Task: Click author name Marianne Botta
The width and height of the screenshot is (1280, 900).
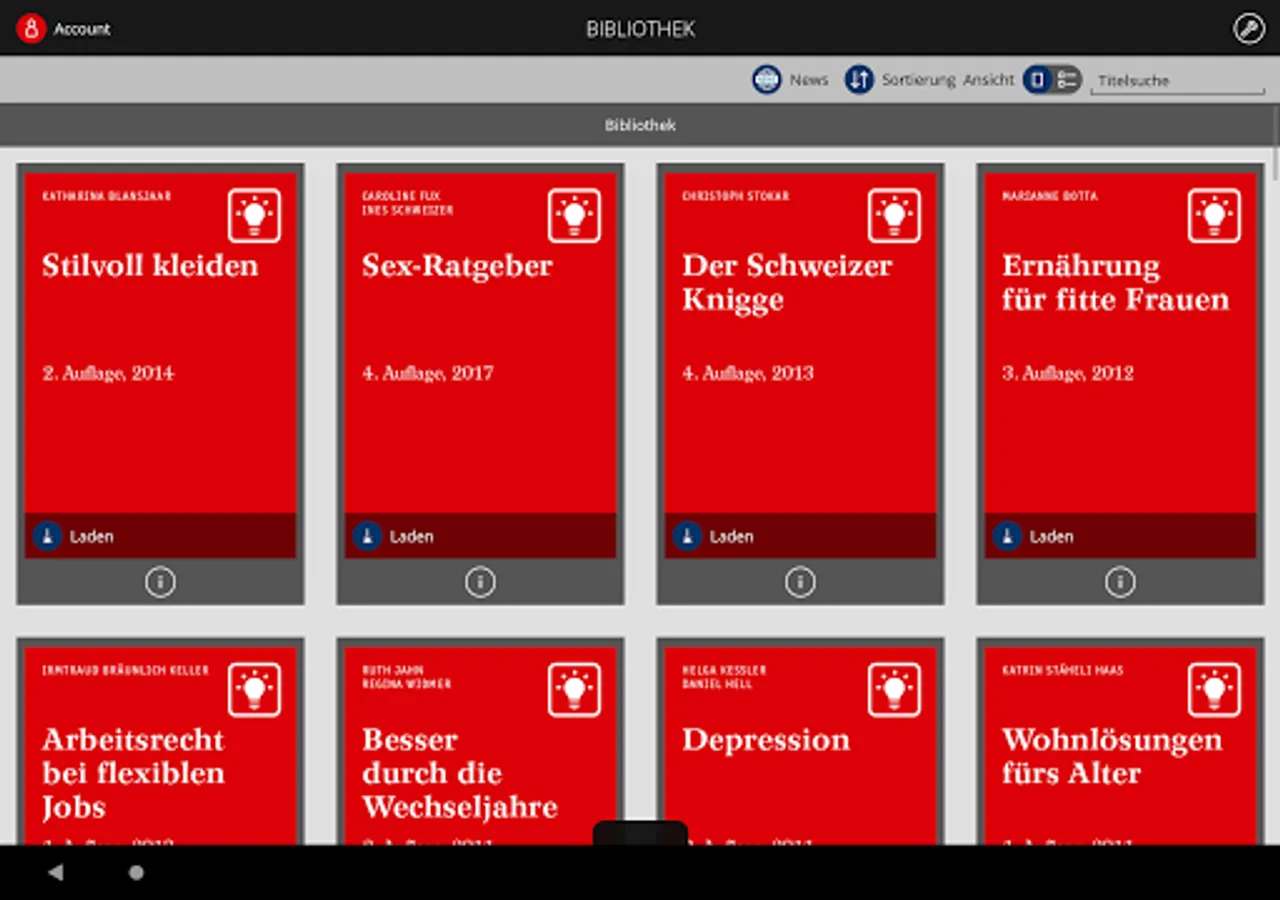Action: click(1049, 196)
